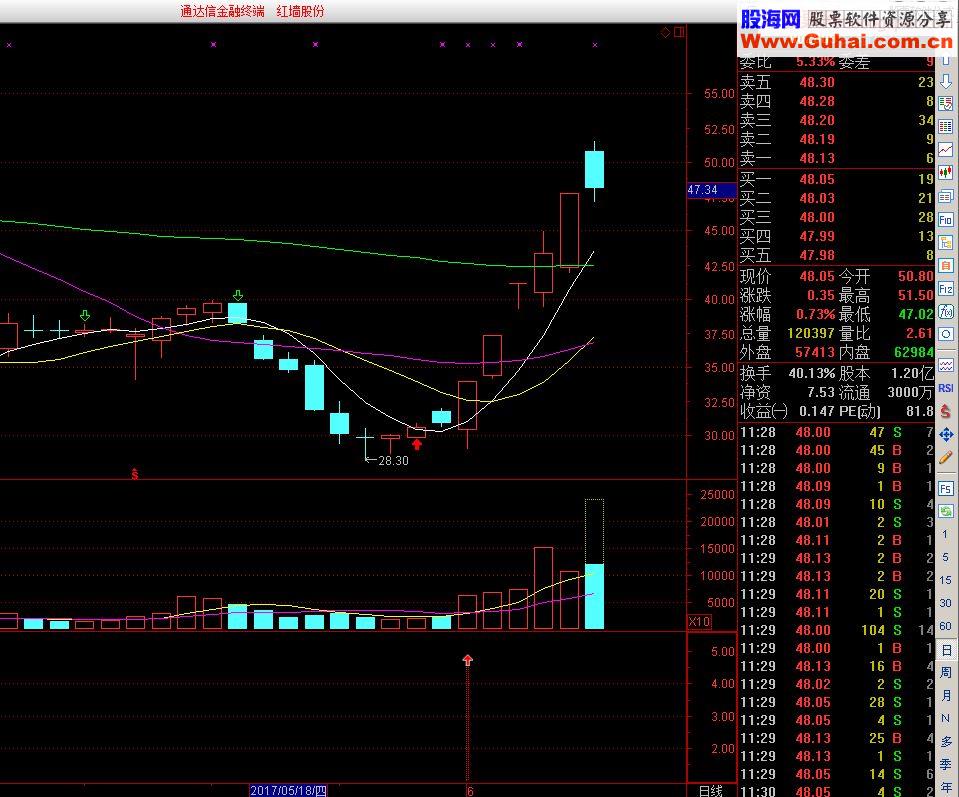
Task: Click the 红墙股份 stock name in title
Action: (x=300, y=11)
